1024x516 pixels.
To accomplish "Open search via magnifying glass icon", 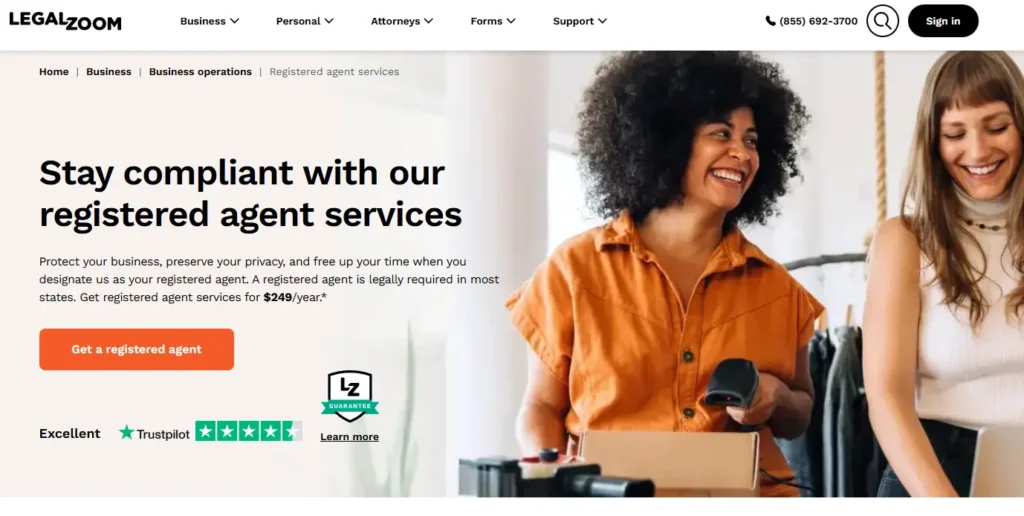I will click(882, 21).
